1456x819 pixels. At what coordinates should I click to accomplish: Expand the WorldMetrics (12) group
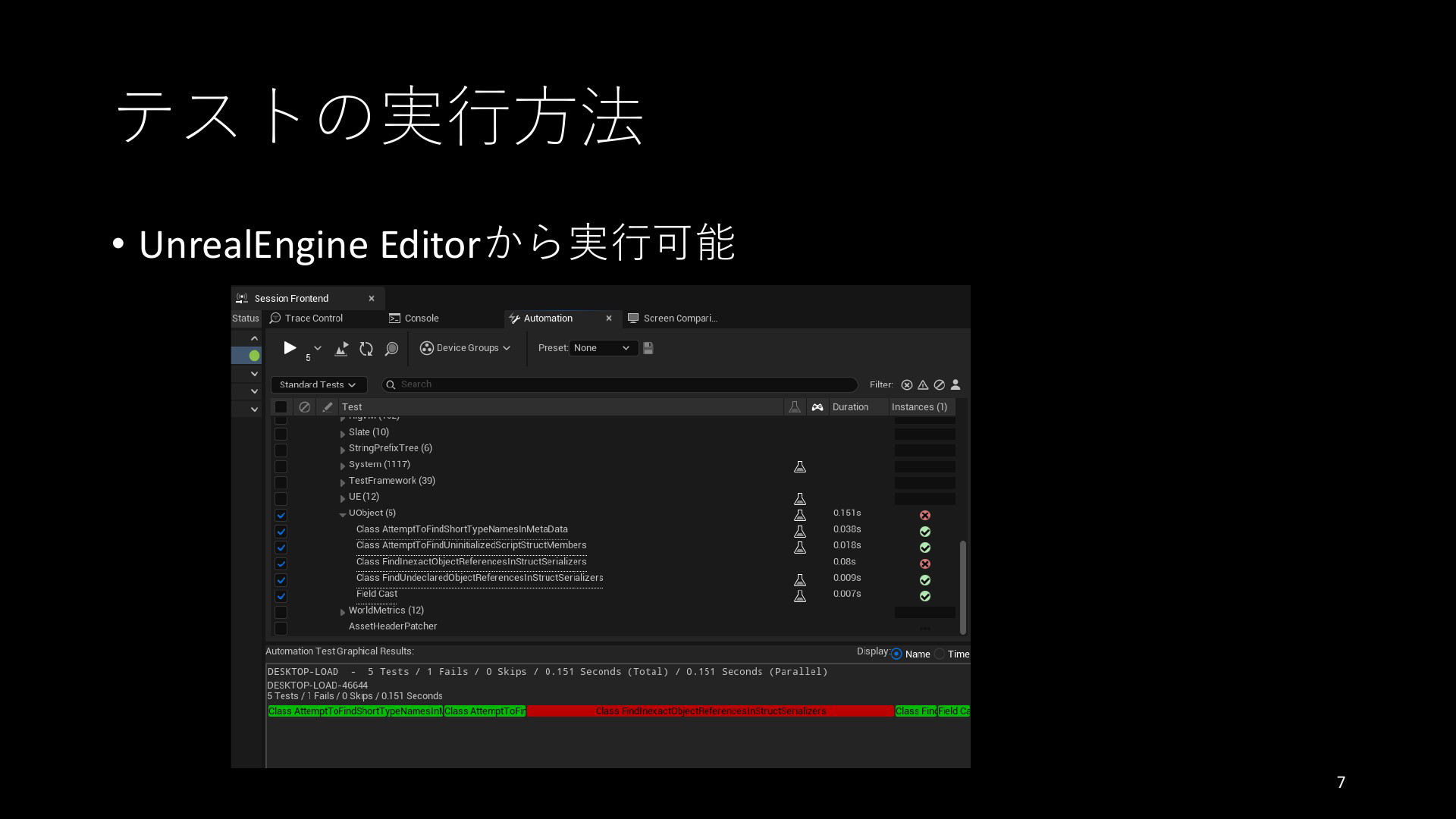click(343, 612)
